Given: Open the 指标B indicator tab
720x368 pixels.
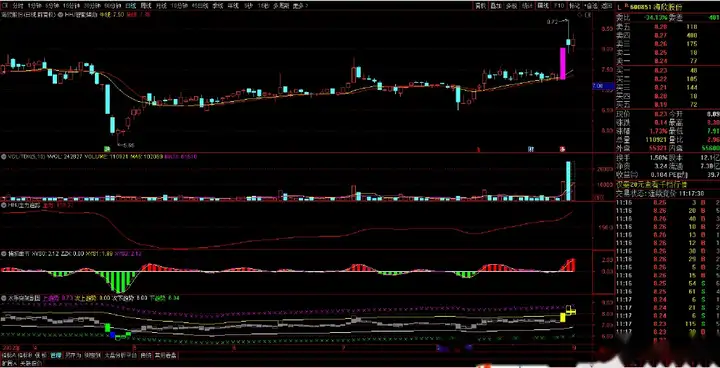Looking at the screenshot, I should pyautogui.click(x=24, y=355).
